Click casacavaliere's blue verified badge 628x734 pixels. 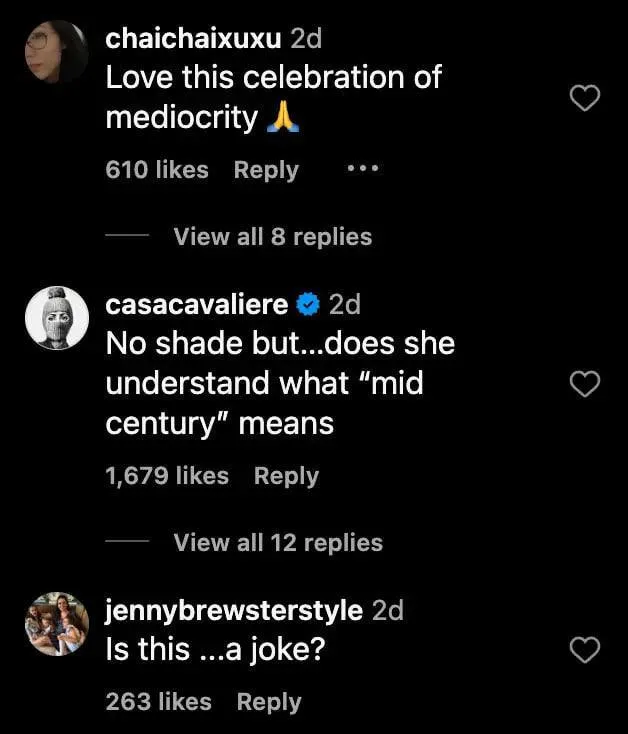click(309, 303)
